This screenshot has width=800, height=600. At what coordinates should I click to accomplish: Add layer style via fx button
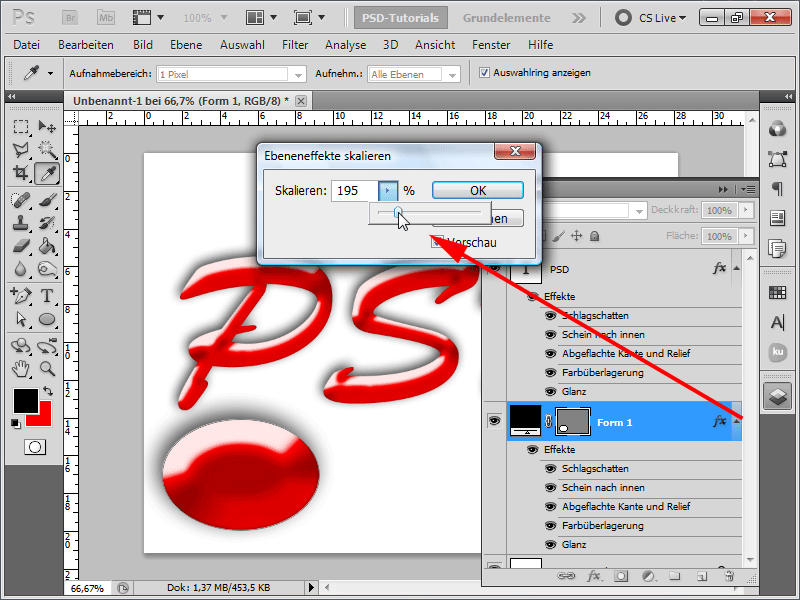593,576
